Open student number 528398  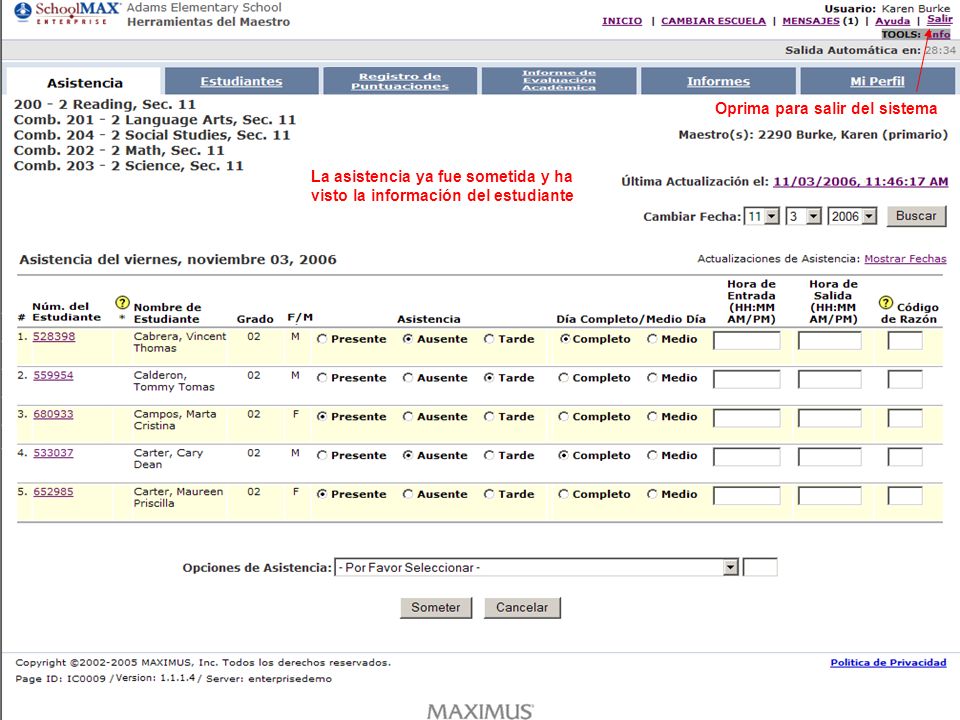coord(54,336)
